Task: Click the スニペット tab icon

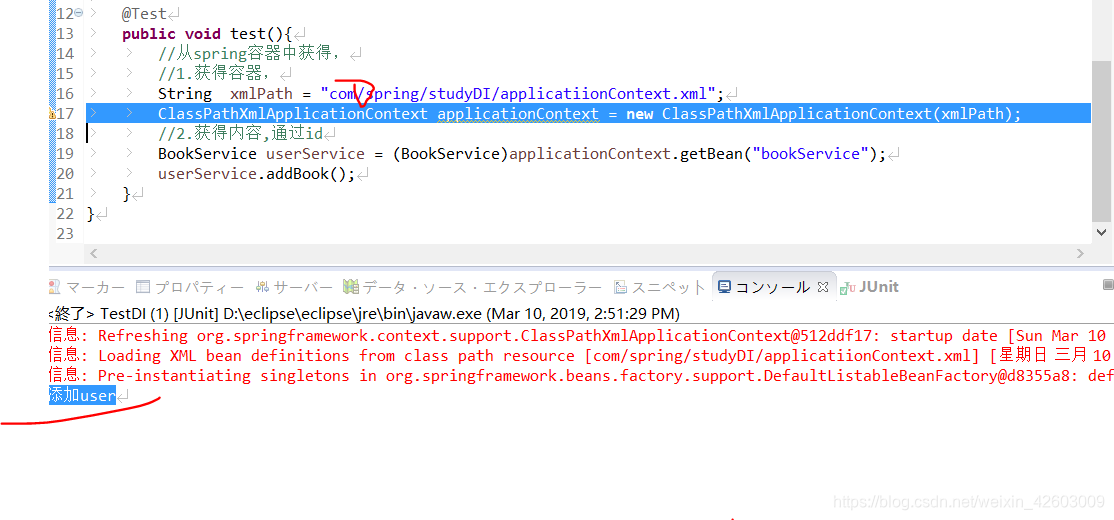Action: (620, 287)
